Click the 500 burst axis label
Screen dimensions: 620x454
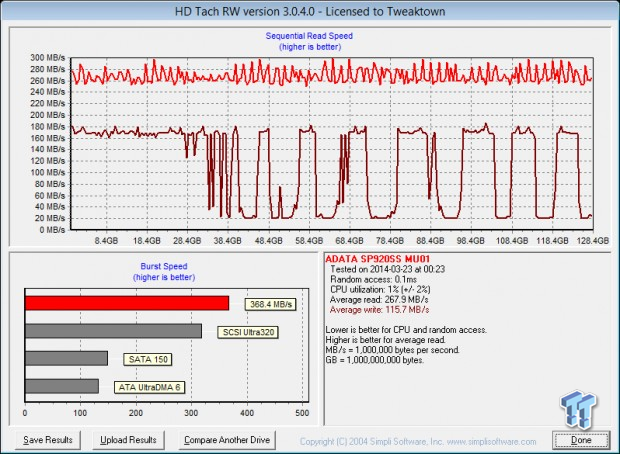pyautogui.click(x=302, y=413)
